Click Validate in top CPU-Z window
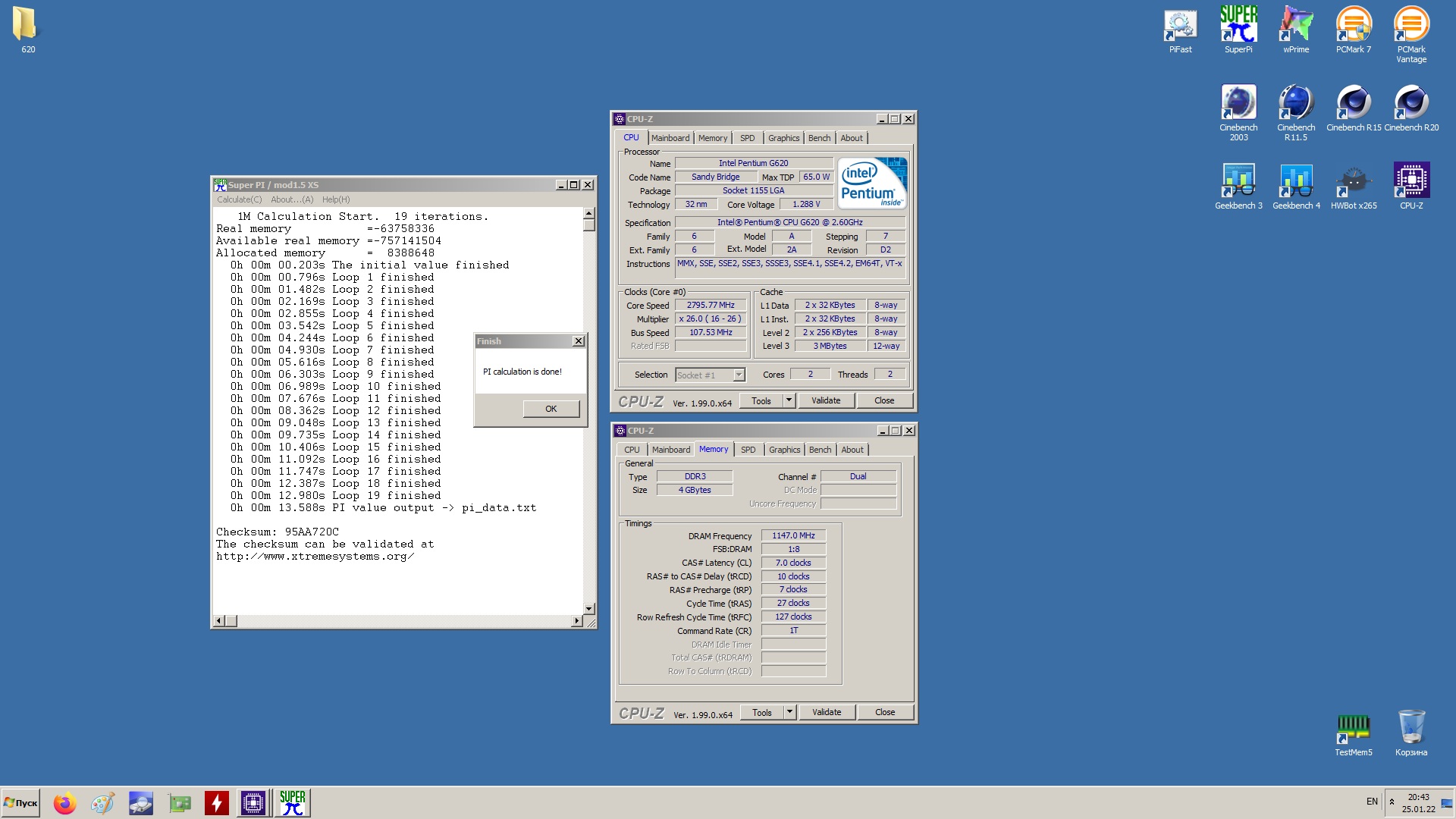The image size is (1456, 819). 827,401
